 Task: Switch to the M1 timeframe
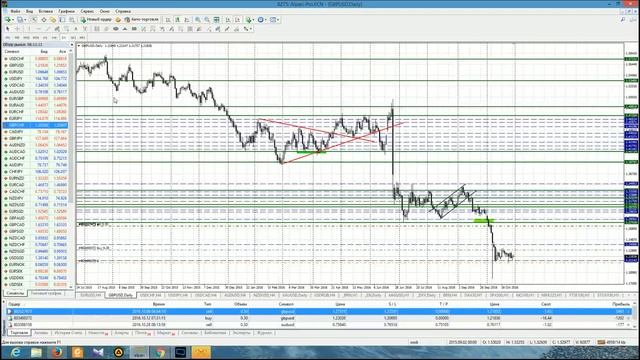click(7, 38)
